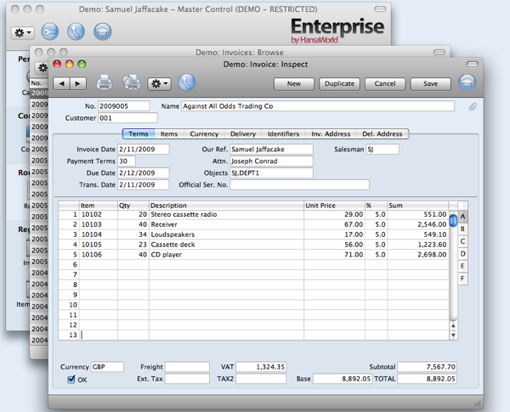Click the graduation cap help icon in the Invoice window
The width and height of the screenshot is (510, 412).
[x=467, y=83]
